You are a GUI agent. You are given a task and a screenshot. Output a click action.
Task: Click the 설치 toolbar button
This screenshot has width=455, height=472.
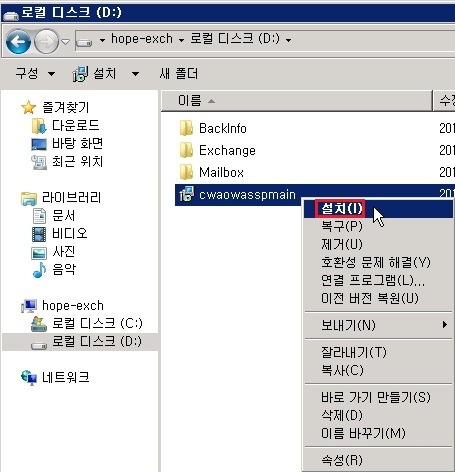94,73
